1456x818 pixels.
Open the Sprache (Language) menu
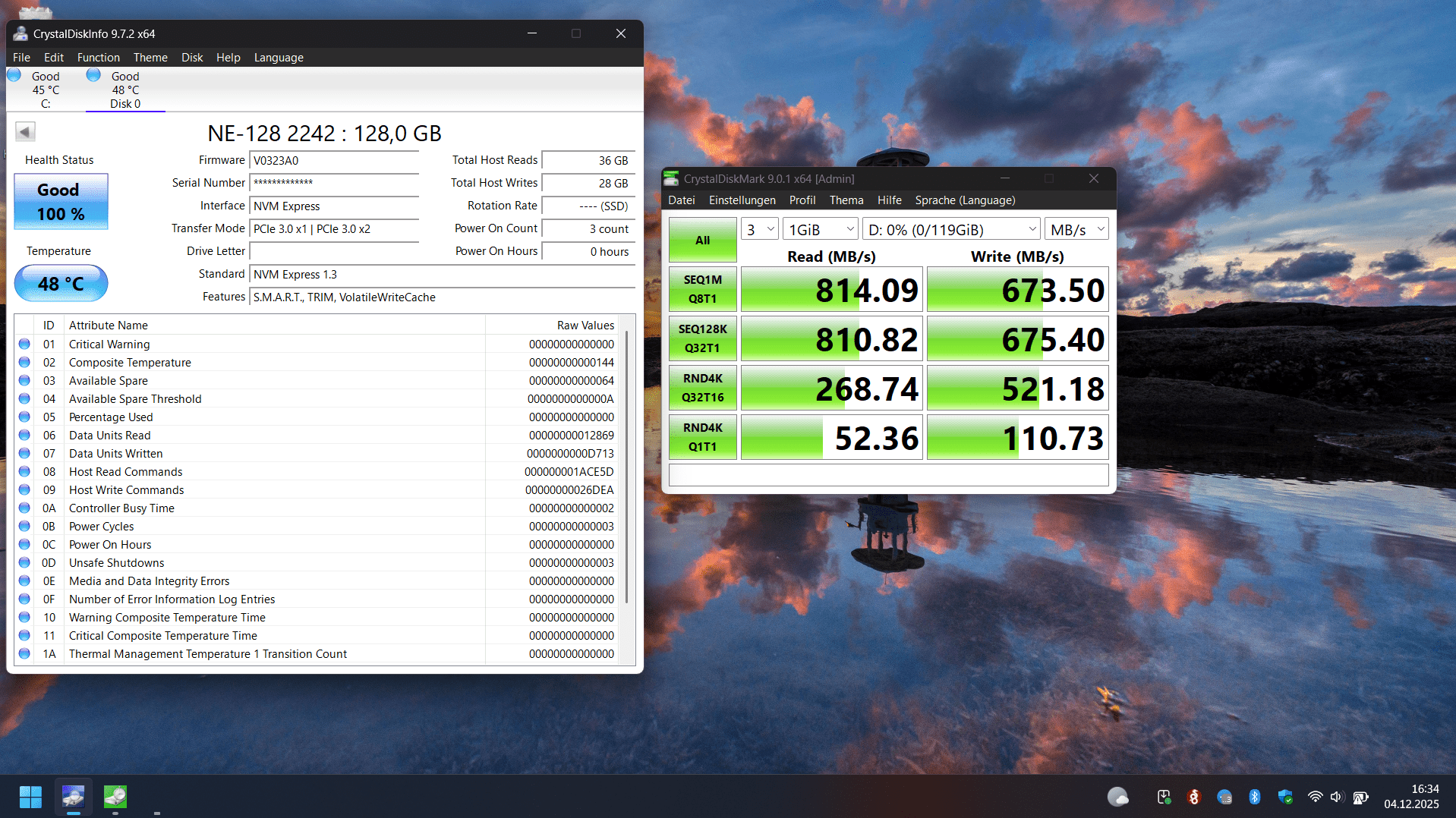pyautogui.click(x=965, y=200)
